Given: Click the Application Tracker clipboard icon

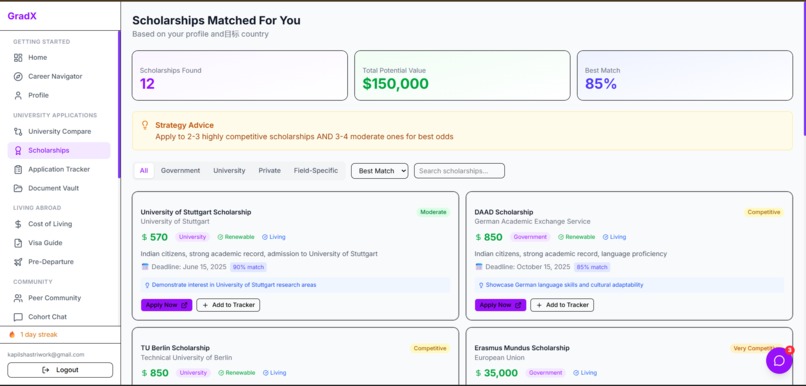Looking at the screenshot, I should (x=18, y=170).
